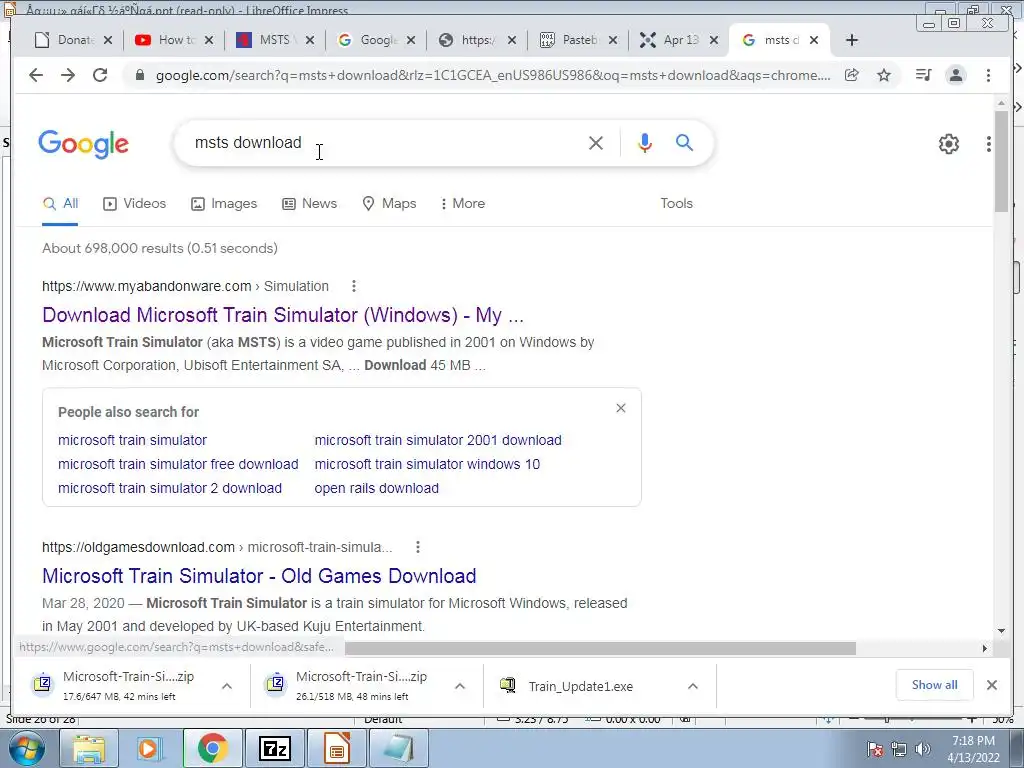This screenshot has width=1024, height=768.
Task: Click the taskbar clock showing 7:18 PM
Action: tap(973, 749)
